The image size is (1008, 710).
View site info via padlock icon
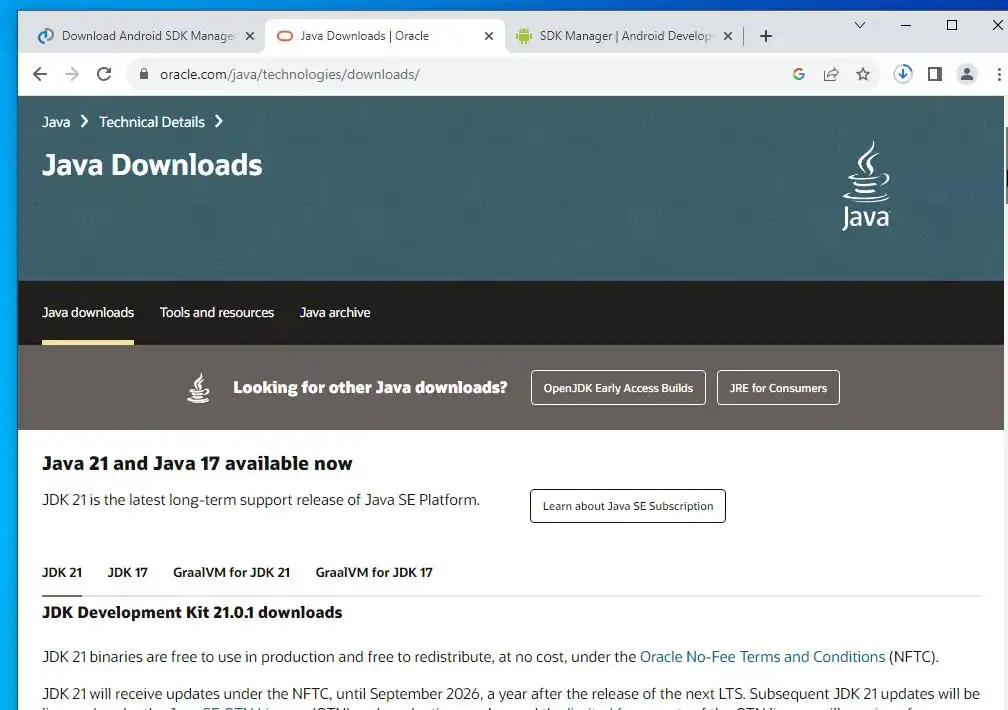point(144,74)
